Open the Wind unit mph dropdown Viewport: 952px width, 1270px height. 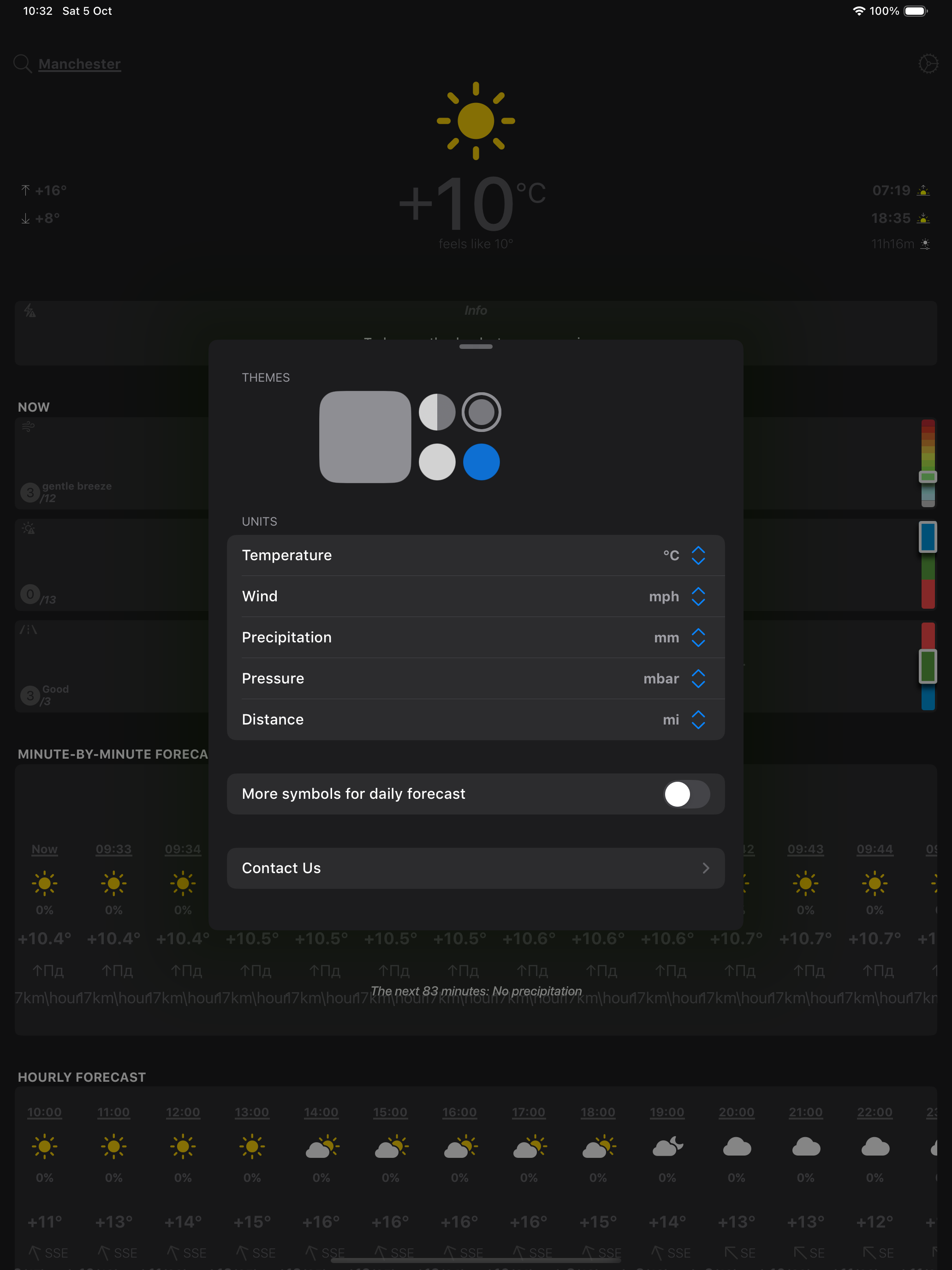(x=698, y=597)
